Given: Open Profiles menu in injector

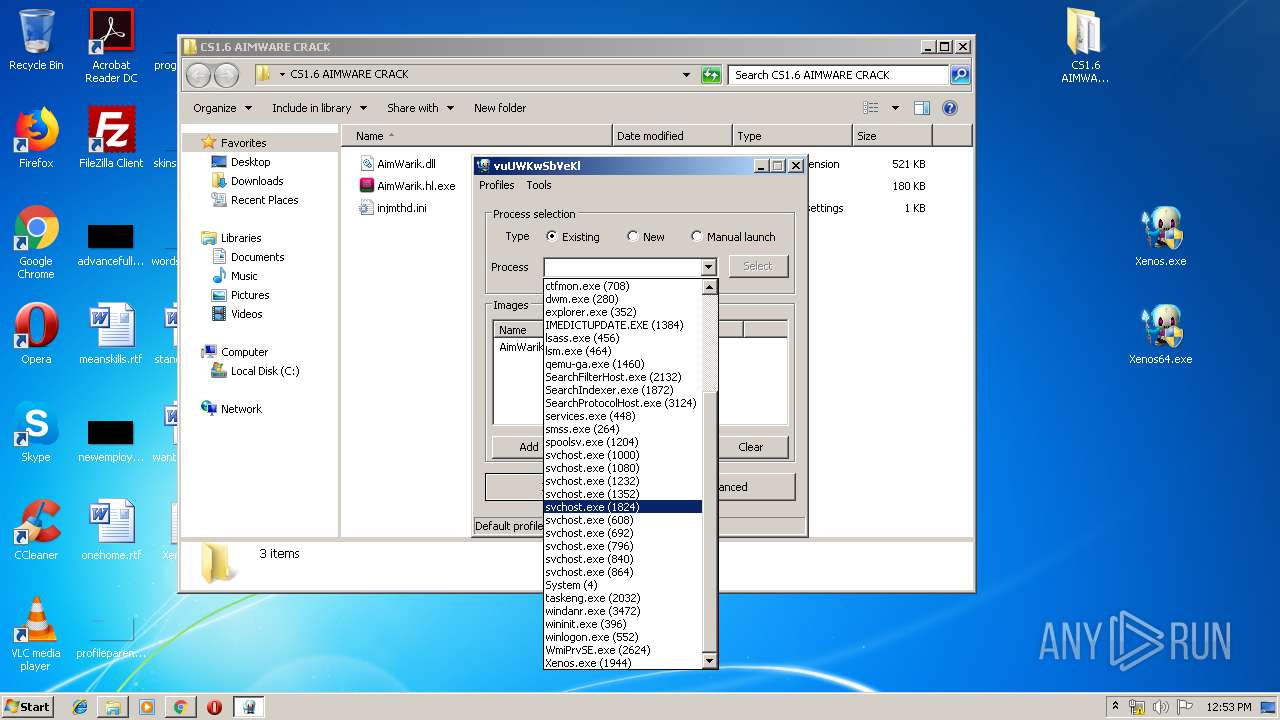Looking at the screenshot, I should (496, 185).
